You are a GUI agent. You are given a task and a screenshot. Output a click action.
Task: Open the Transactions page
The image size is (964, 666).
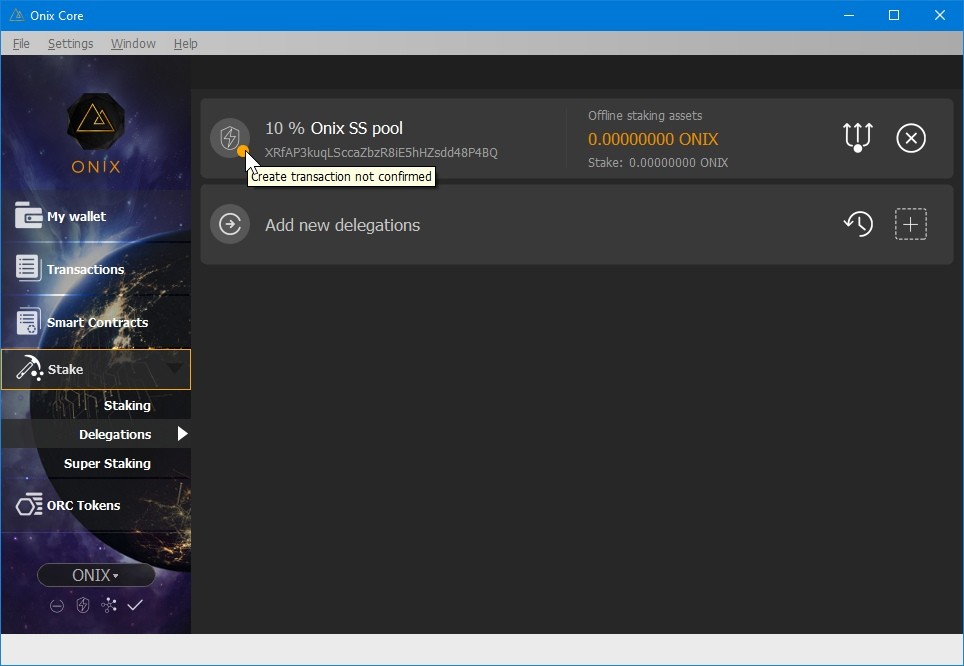point(96,269)
